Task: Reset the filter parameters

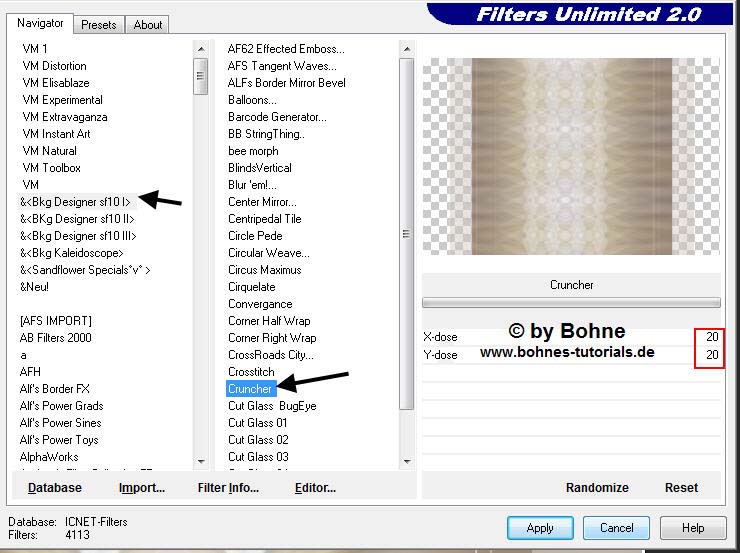Action: tap(681, 488)
